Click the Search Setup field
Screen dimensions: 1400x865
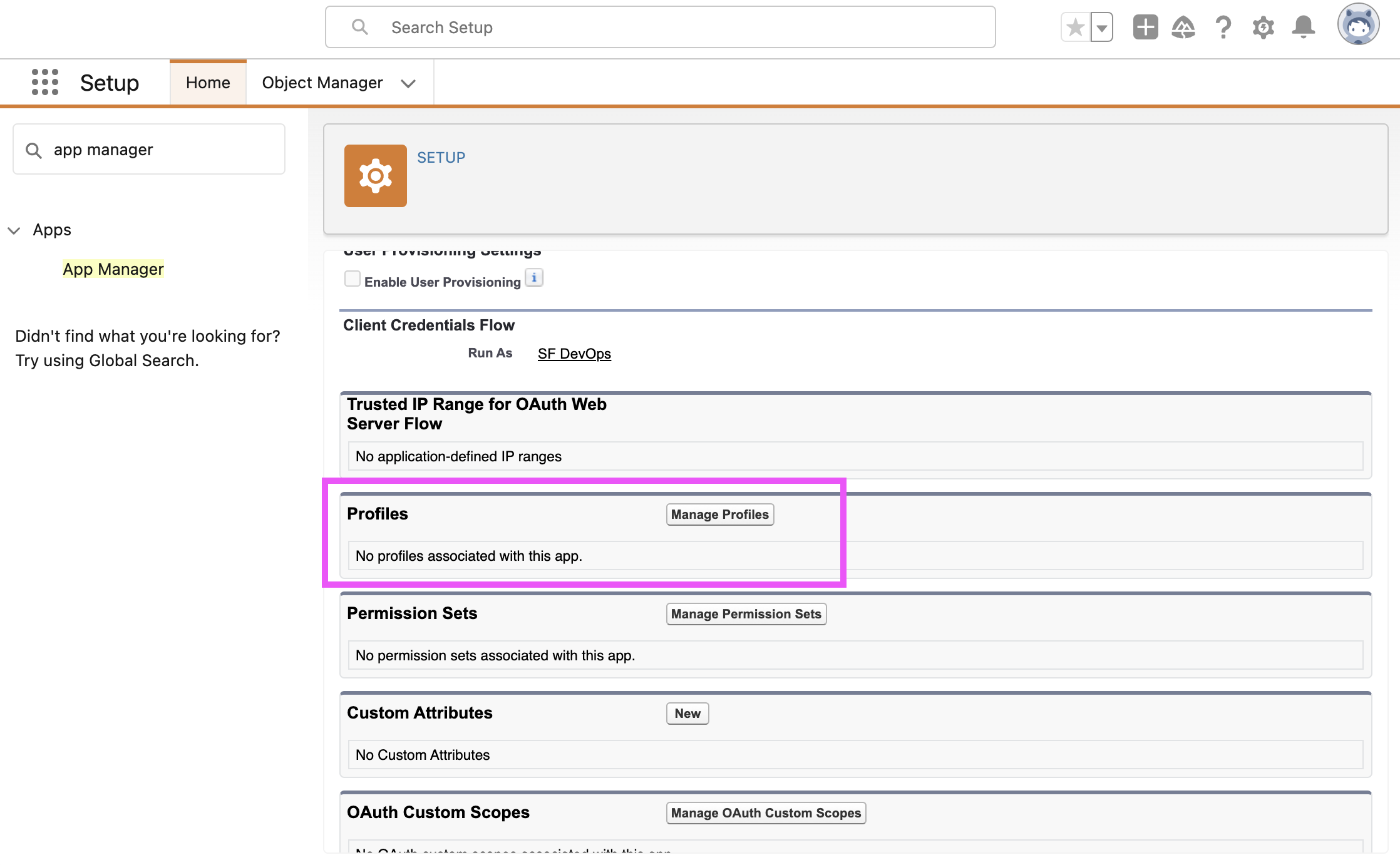click(x=660, y=28)
